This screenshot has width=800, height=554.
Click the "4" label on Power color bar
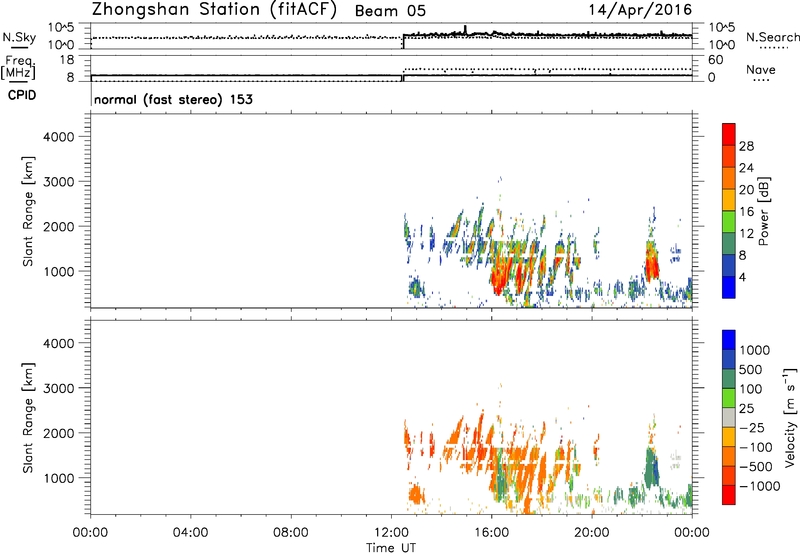743,277
